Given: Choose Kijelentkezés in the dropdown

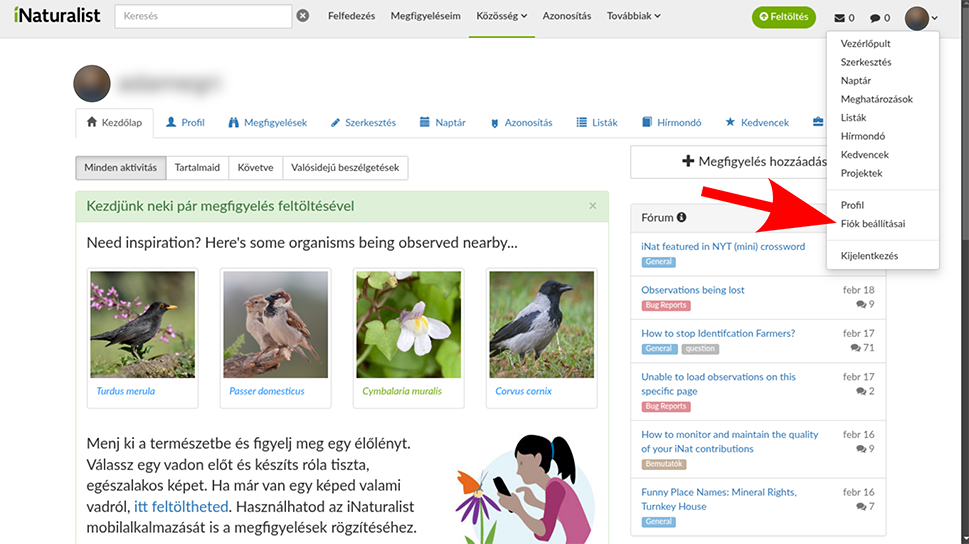Looking at the screenshot, I should point(869,256).
